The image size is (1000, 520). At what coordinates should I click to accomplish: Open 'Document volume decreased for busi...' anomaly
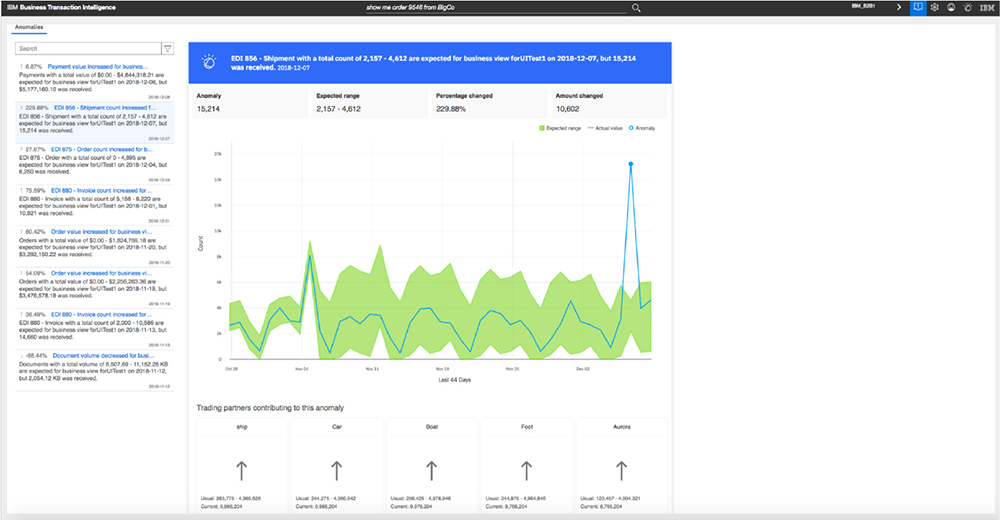pos(103,355)
